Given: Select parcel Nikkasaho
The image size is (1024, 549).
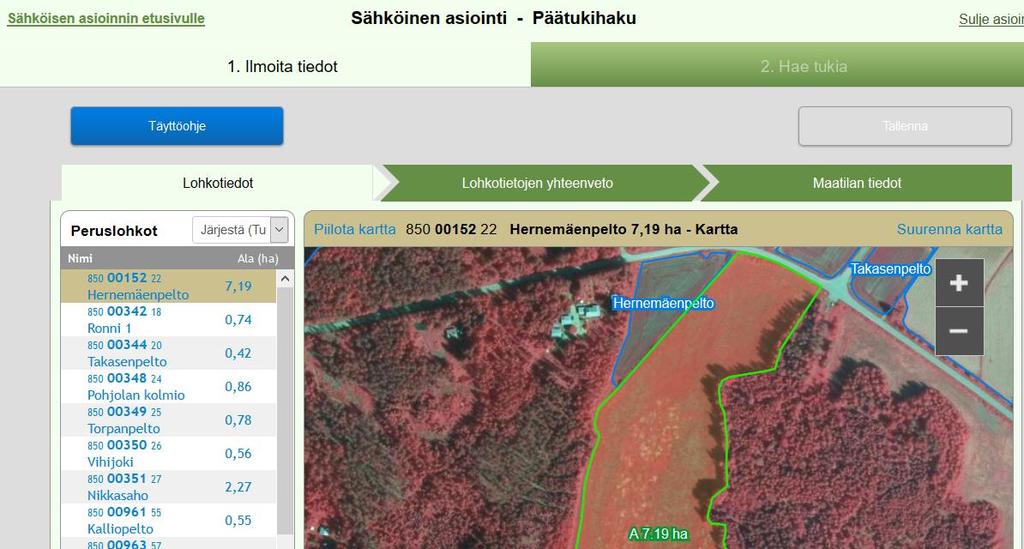Looking at the screenshot, I should point(168,487).
